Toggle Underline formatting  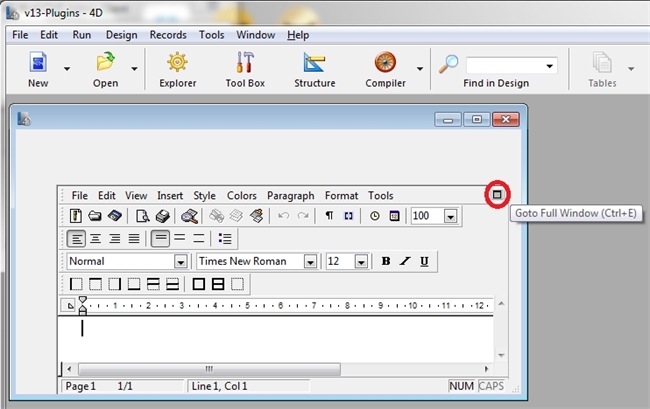pyautogui.click(x=424, y=261)
